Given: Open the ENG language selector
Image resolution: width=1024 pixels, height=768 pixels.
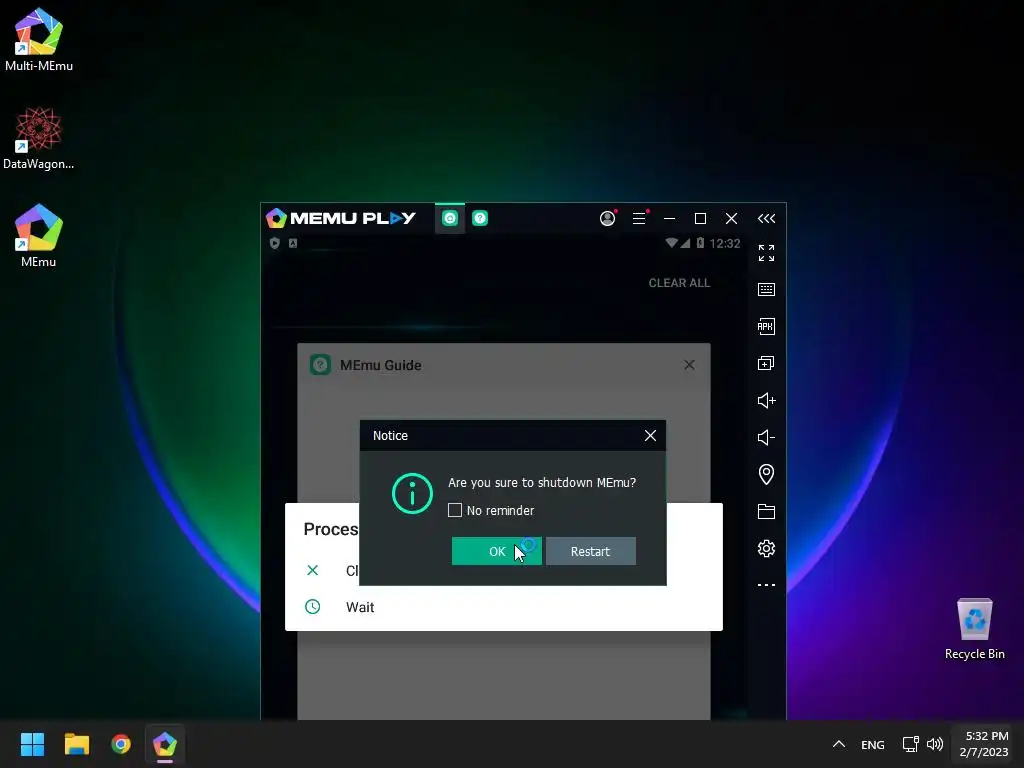Looking at the screenshot, I should (872, 744).
